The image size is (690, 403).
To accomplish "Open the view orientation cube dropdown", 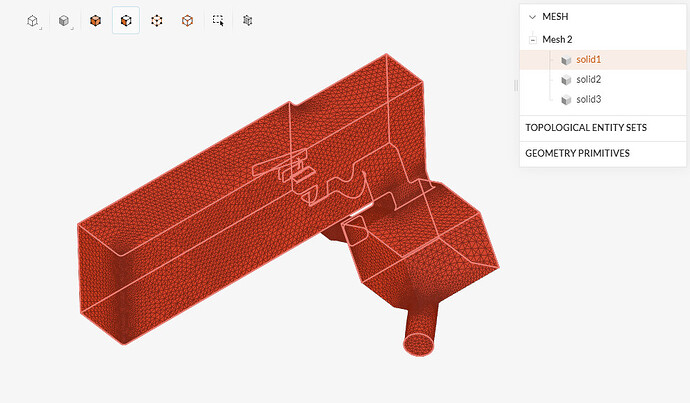I will tap(33, 21).
